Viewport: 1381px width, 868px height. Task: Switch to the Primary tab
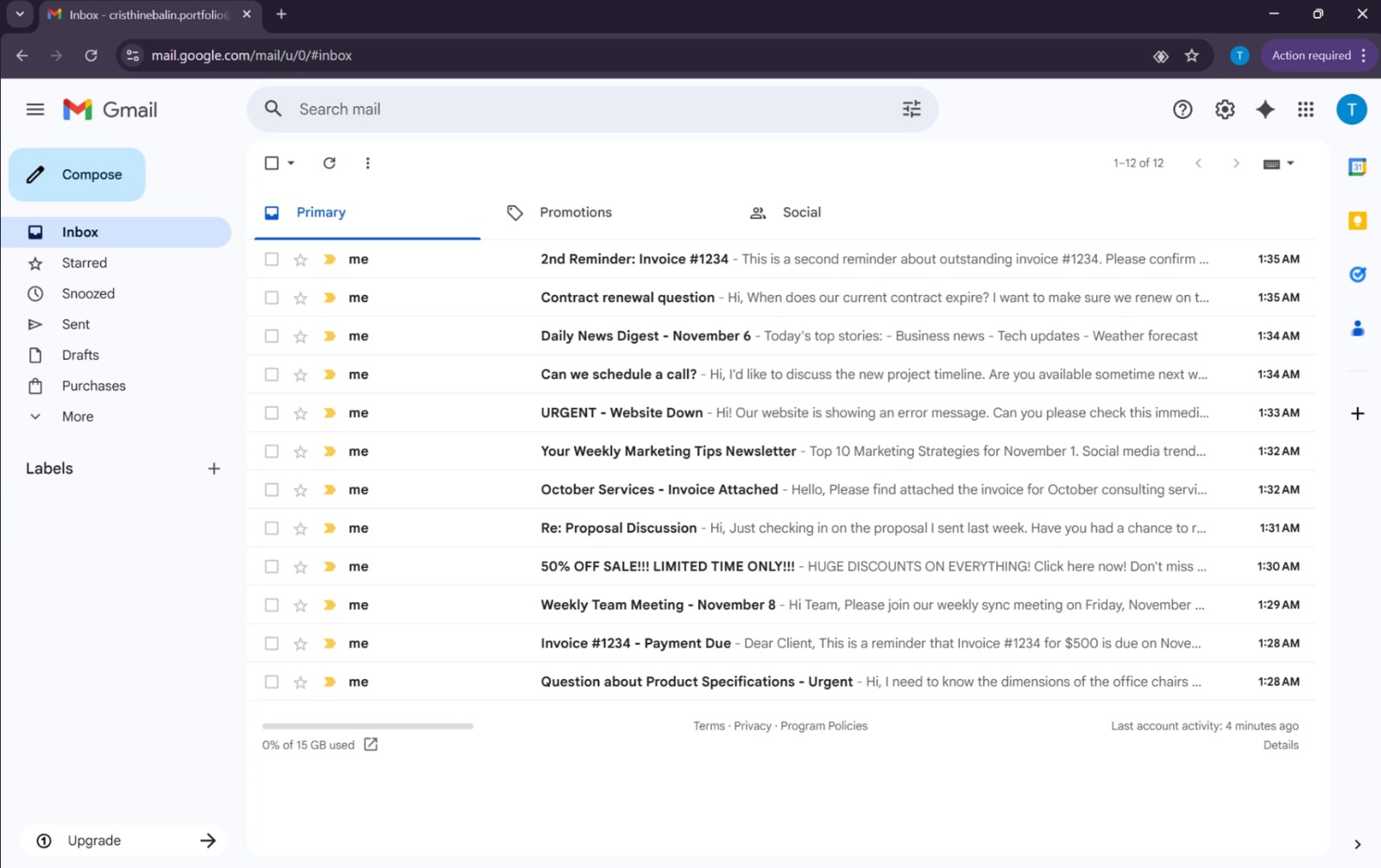[x=368, y=212]
